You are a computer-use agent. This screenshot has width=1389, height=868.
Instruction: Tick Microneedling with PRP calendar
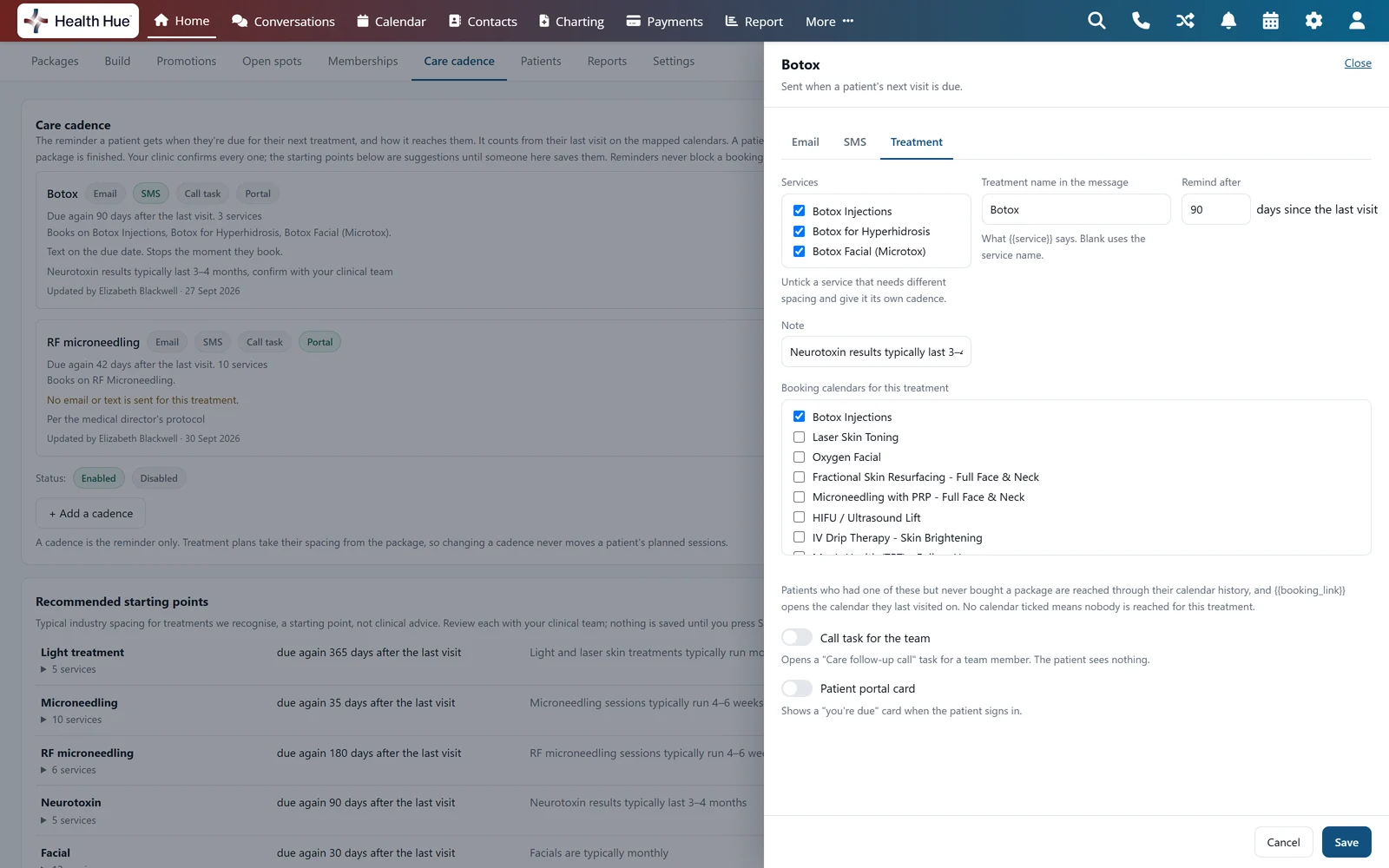click(x=799, y=496)
